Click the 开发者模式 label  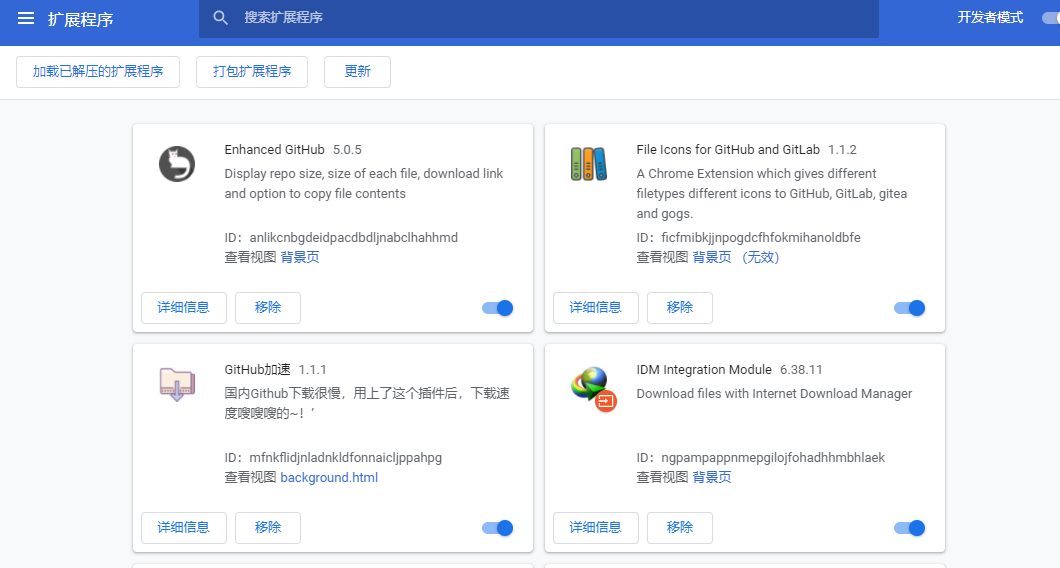click(990, 18)
